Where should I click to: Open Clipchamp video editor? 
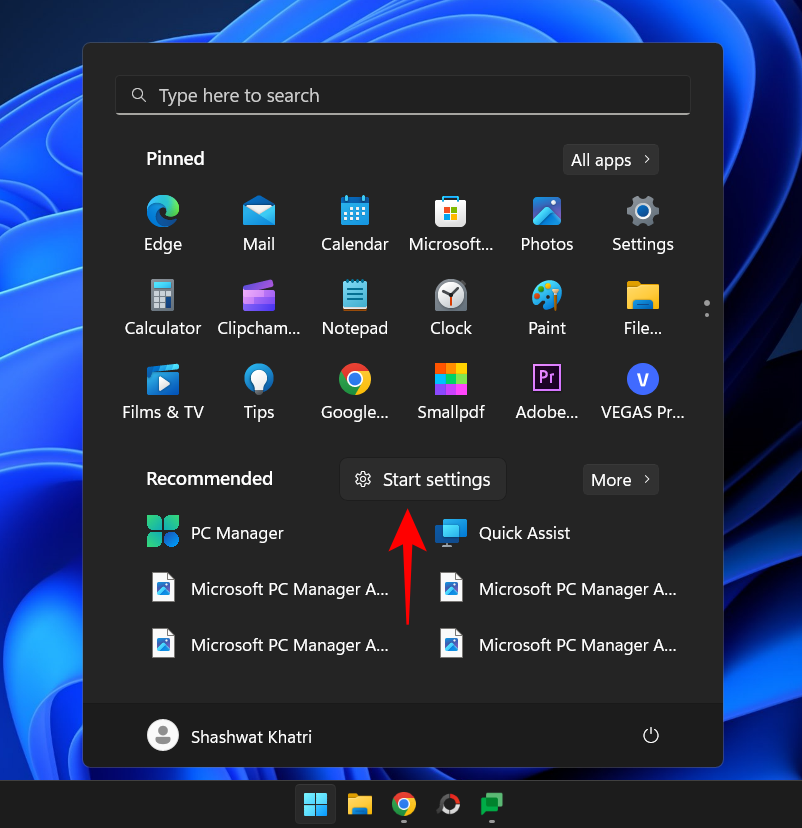(x=258, y=306)
